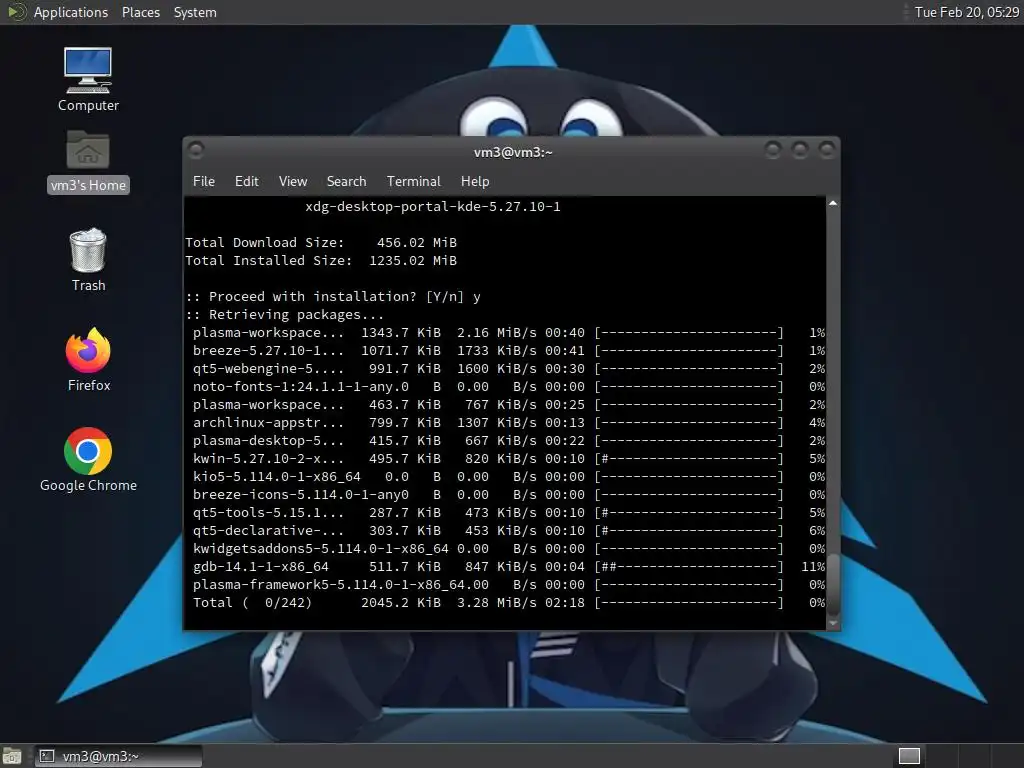Click the breeze-icons-5.114.0-1-any row

tap(509, 494)
